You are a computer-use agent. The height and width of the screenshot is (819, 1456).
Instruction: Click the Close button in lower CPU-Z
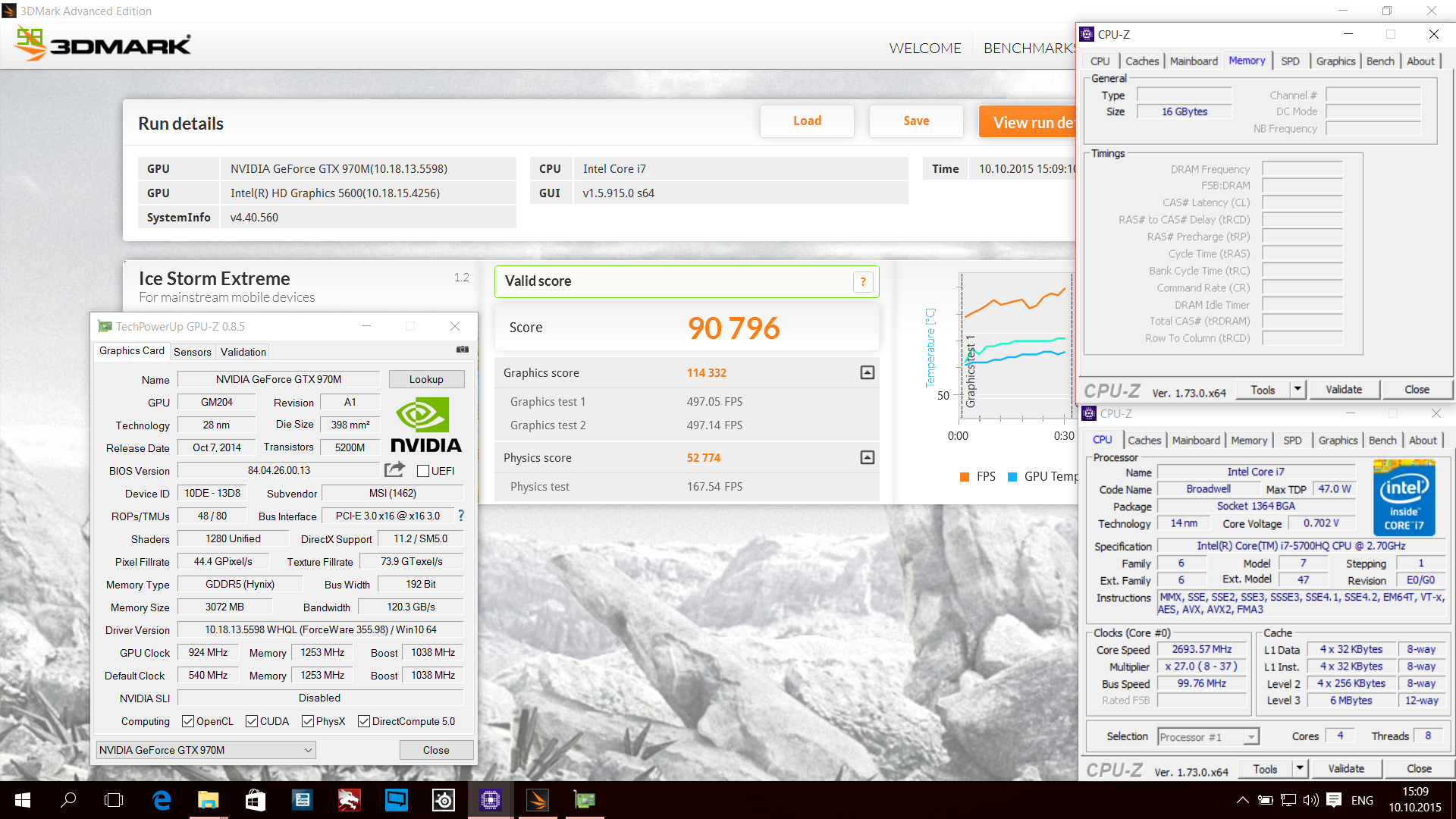pyautogui.click(x=1419, y=769)
